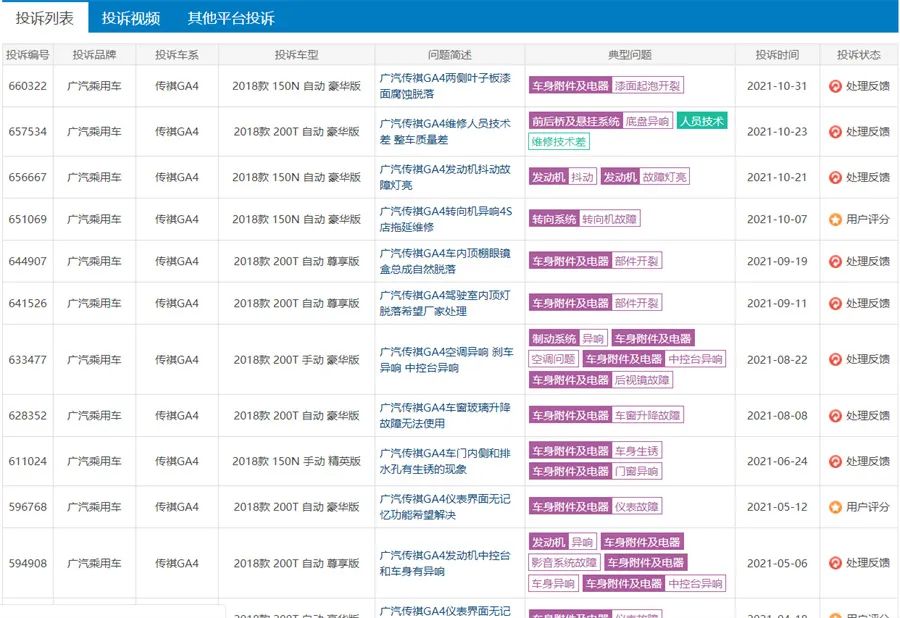Click status icon for complaint 633477
This screenshot has height=618, width=900.
[x=835, y=359]
